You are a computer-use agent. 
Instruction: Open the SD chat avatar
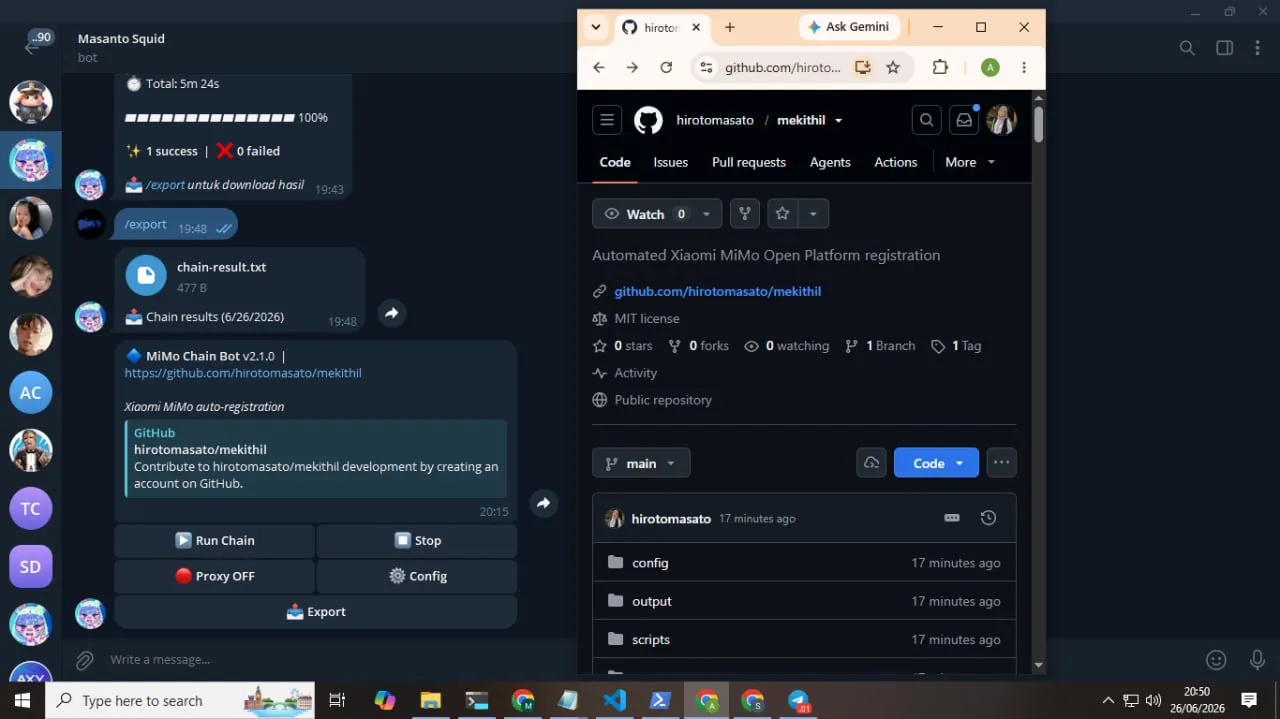[x=30, y=567]
